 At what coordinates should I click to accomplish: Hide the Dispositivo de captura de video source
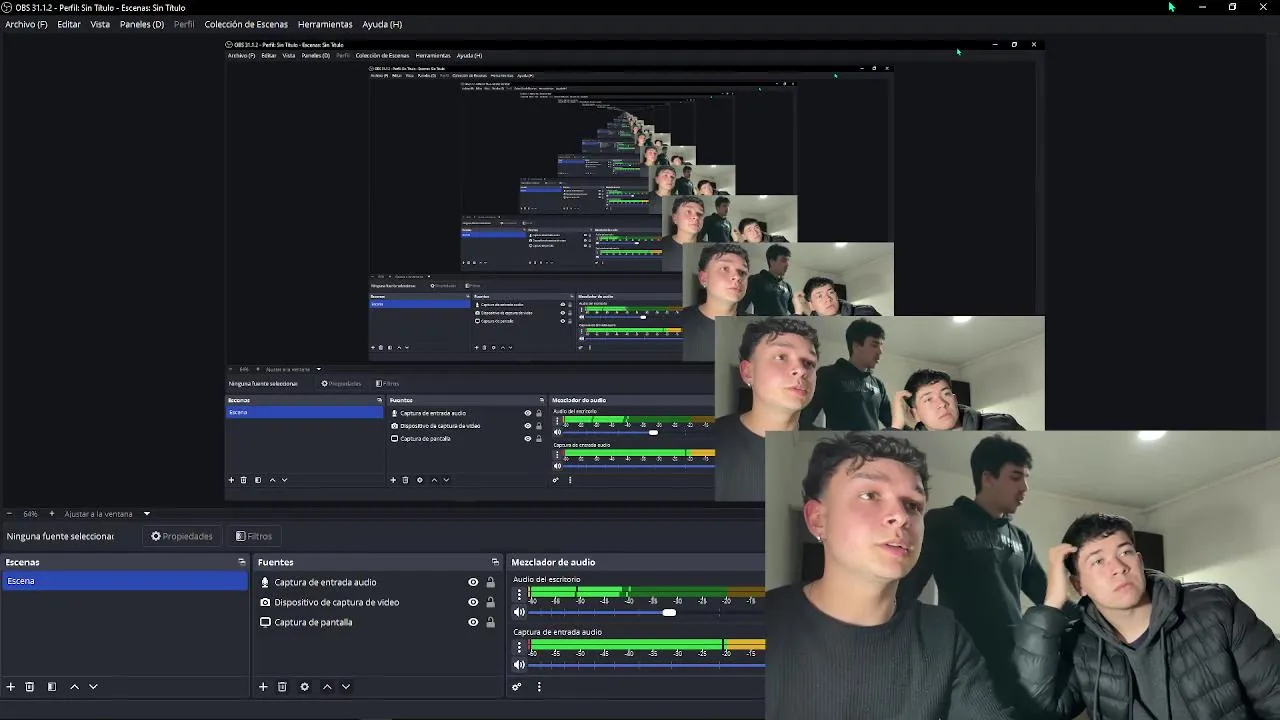[x=473, y=602]
